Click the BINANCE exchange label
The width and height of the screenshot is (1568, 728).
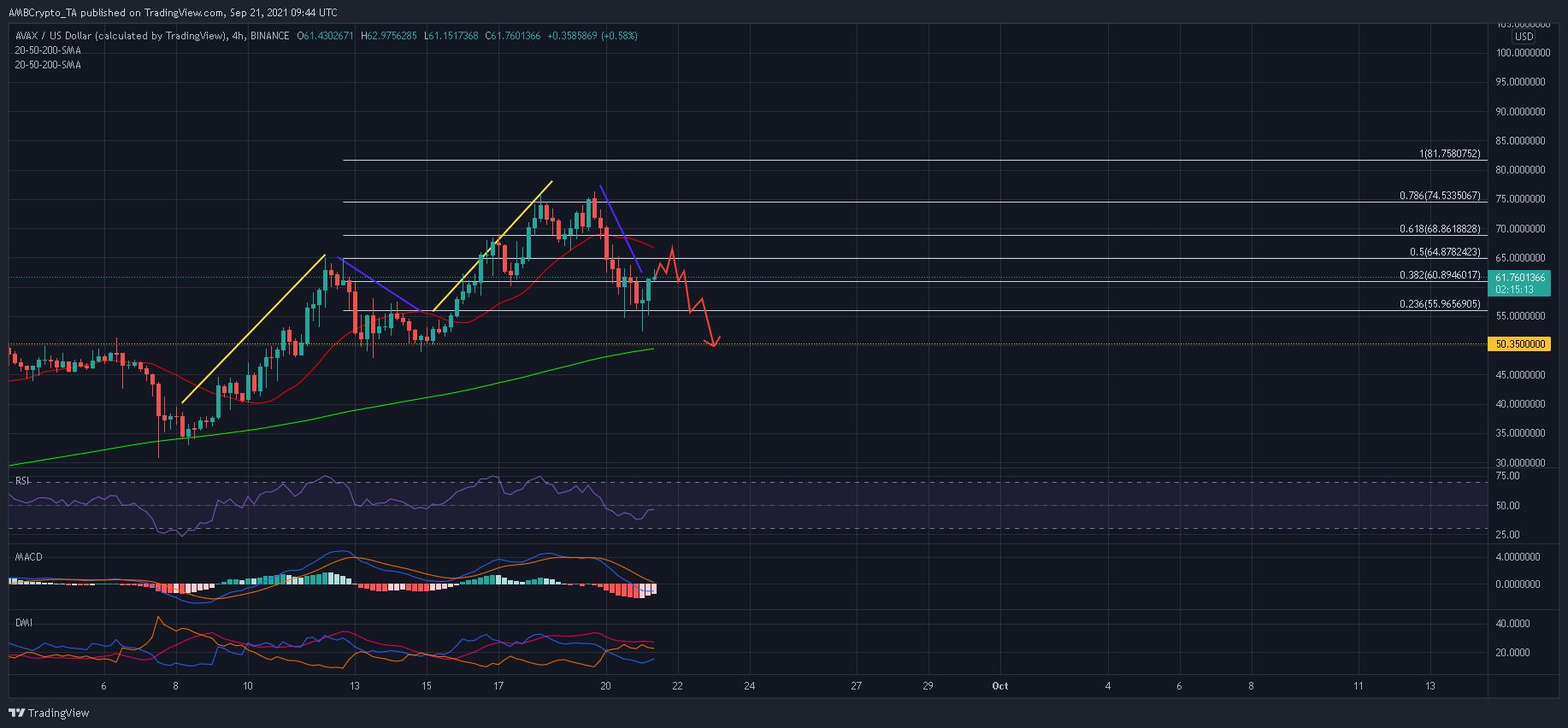tap(270, 36)
